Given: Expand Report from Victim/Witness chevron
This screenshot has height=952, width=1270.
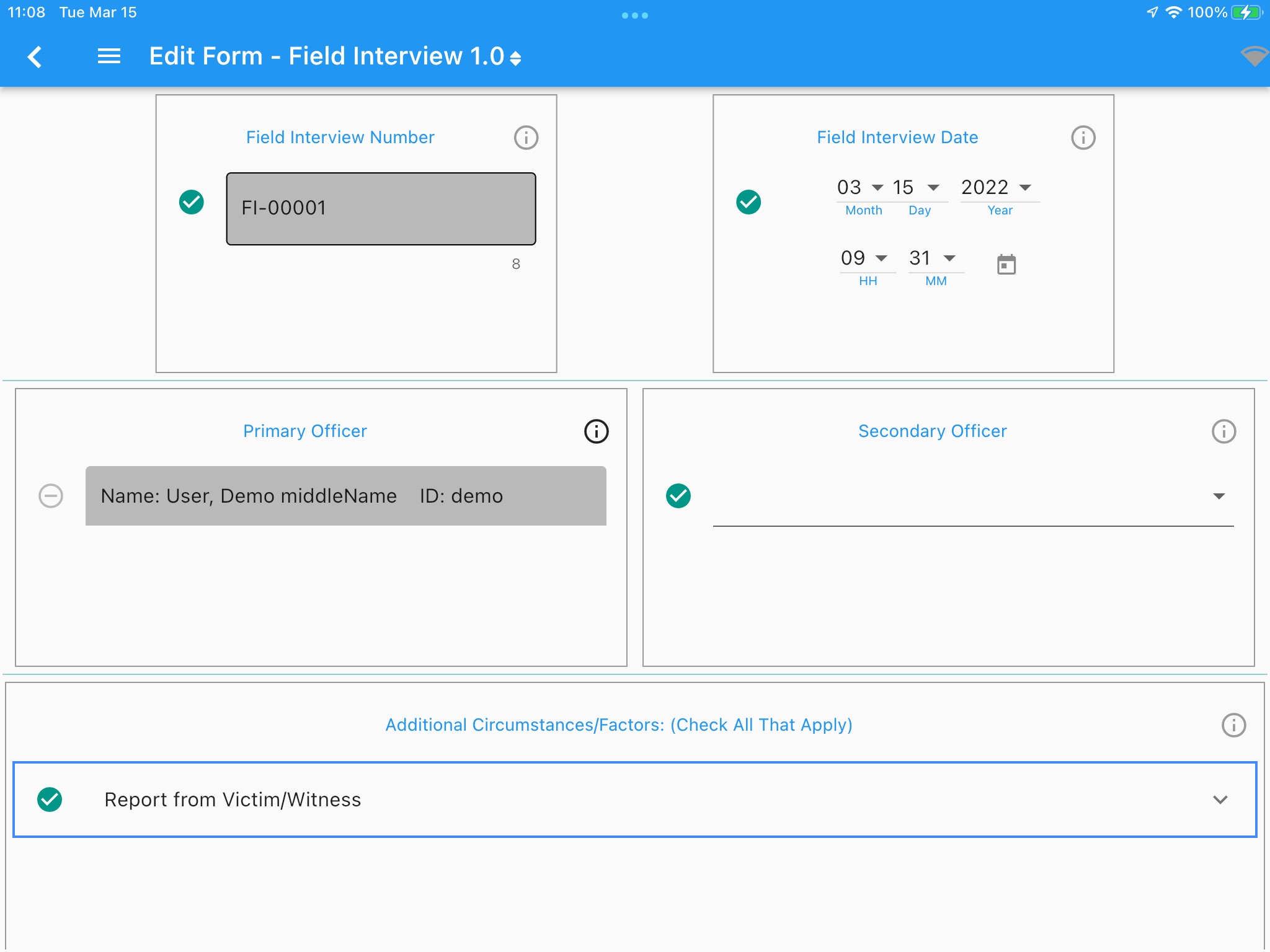Looking at the screenshot, I should pos(1220,800).
